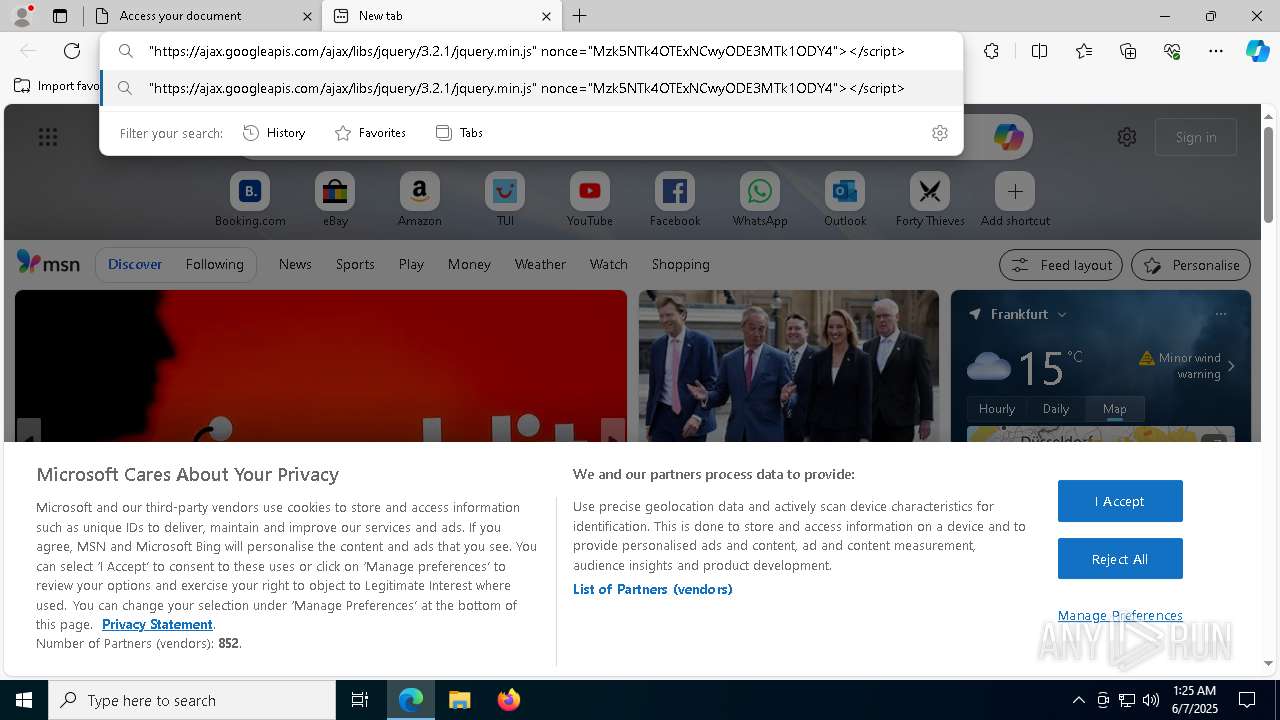
Task: Switch weather card to Hourly
Action: click(x=997, y=408)
